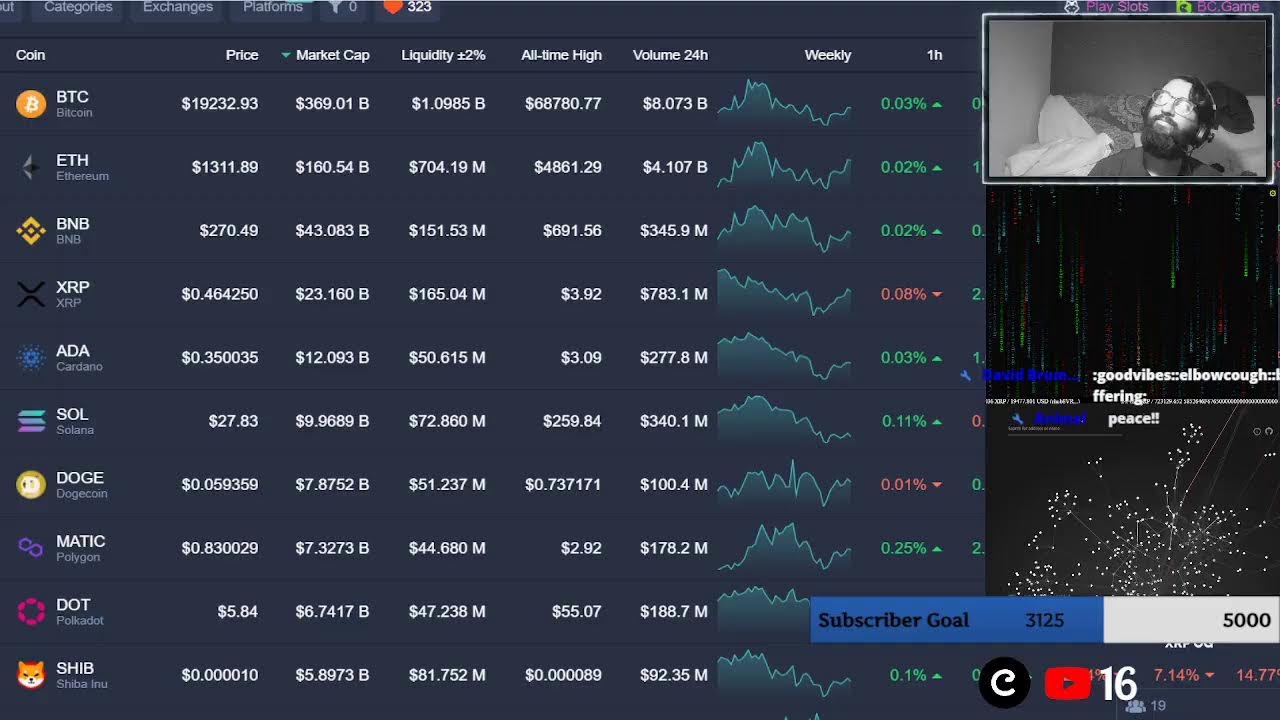Click the Dogecoin weekly sparkline chart
The image size is (1280, 720).
tap(785, 484)
